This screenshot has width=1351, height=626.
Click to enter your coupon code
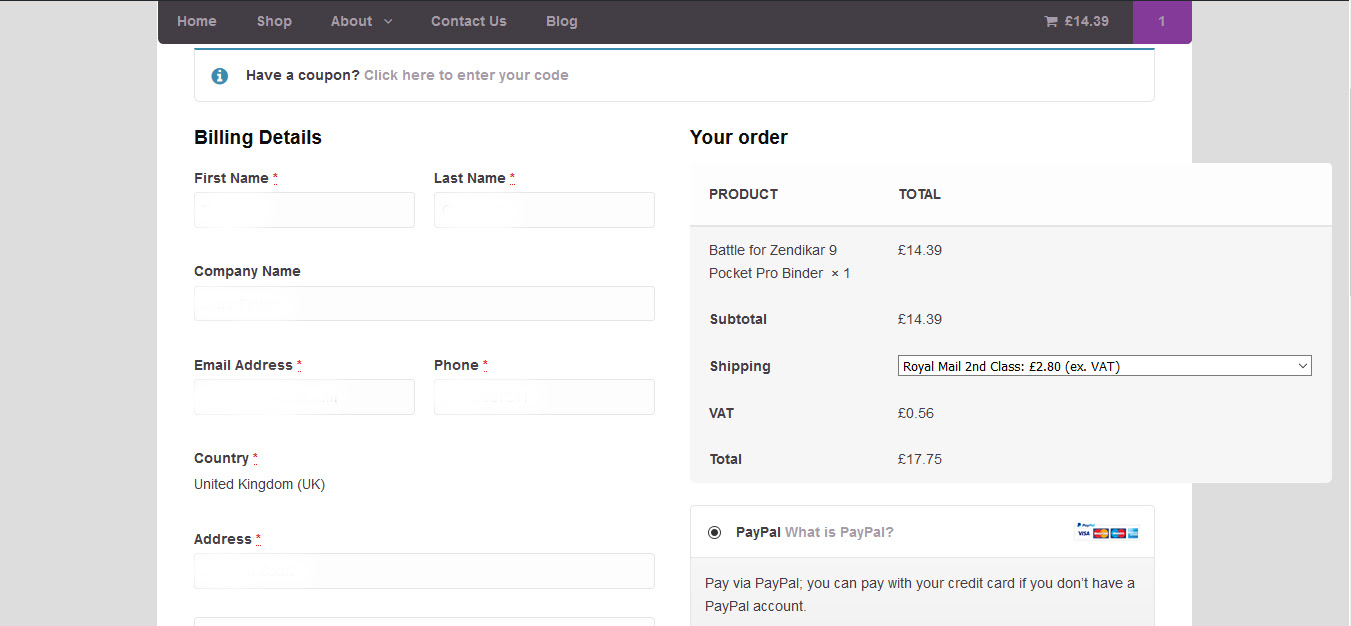click(x=466, y=75)
